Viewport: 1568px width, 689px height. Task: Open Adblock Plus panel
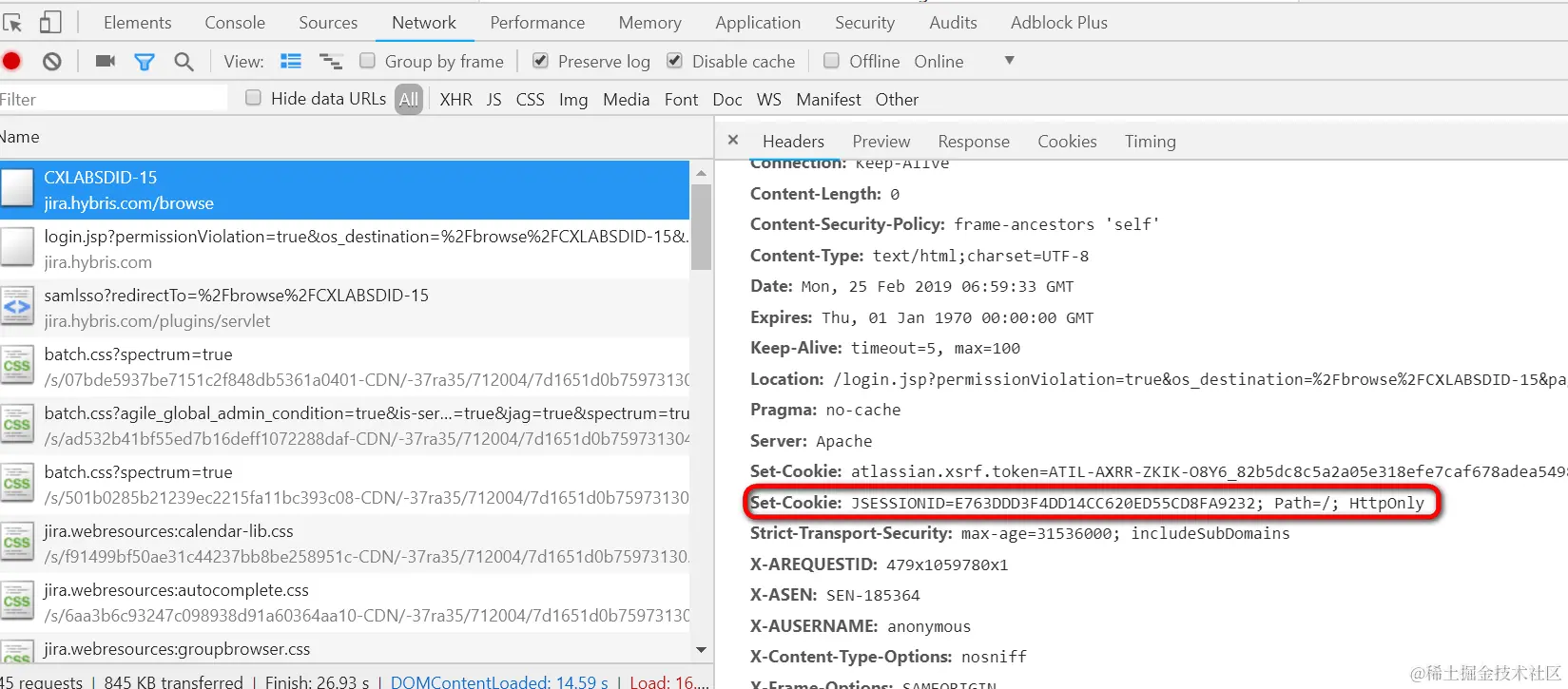1059,22
